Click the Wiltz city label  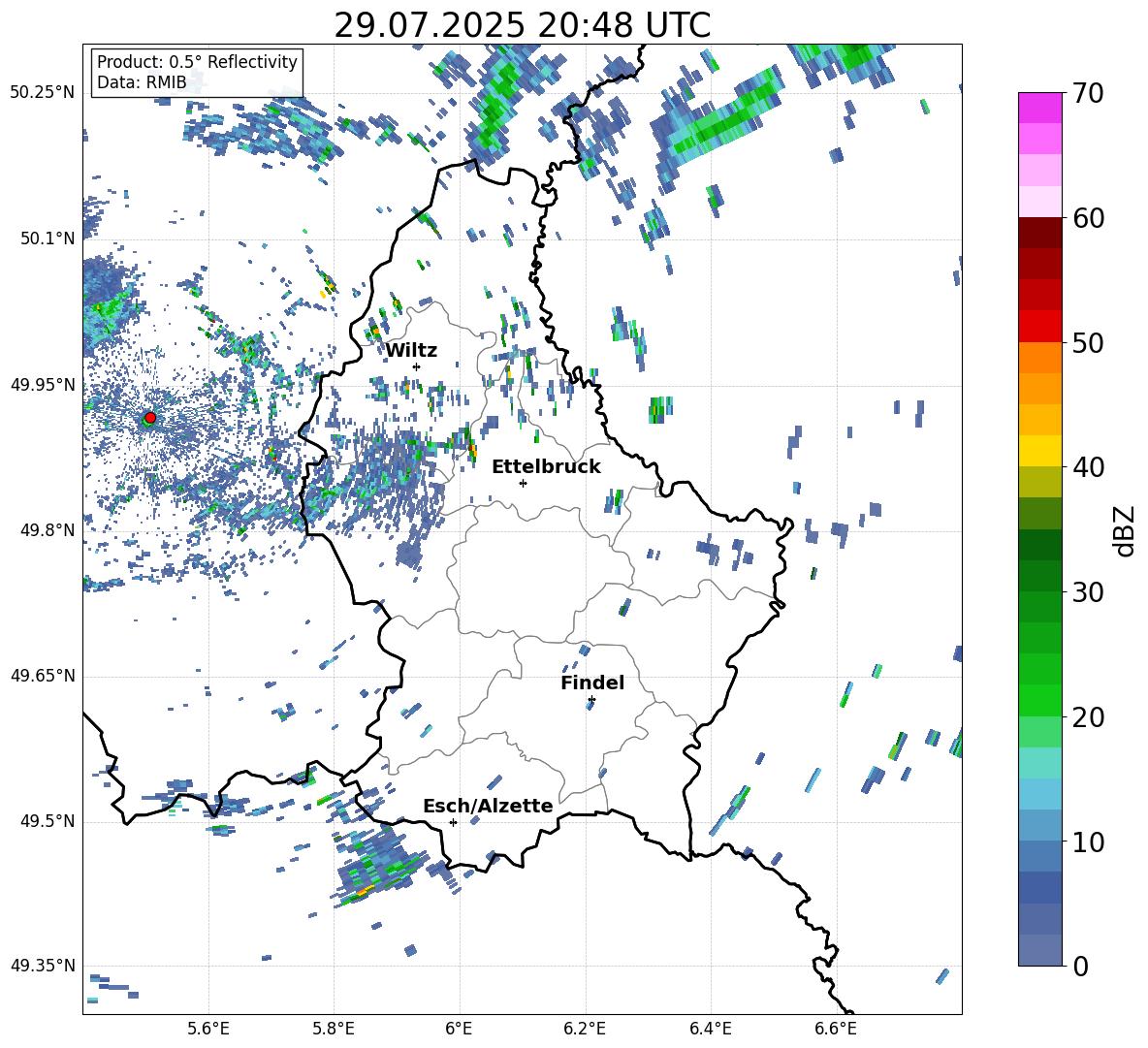pyautogui.click(x=411, y=351)
